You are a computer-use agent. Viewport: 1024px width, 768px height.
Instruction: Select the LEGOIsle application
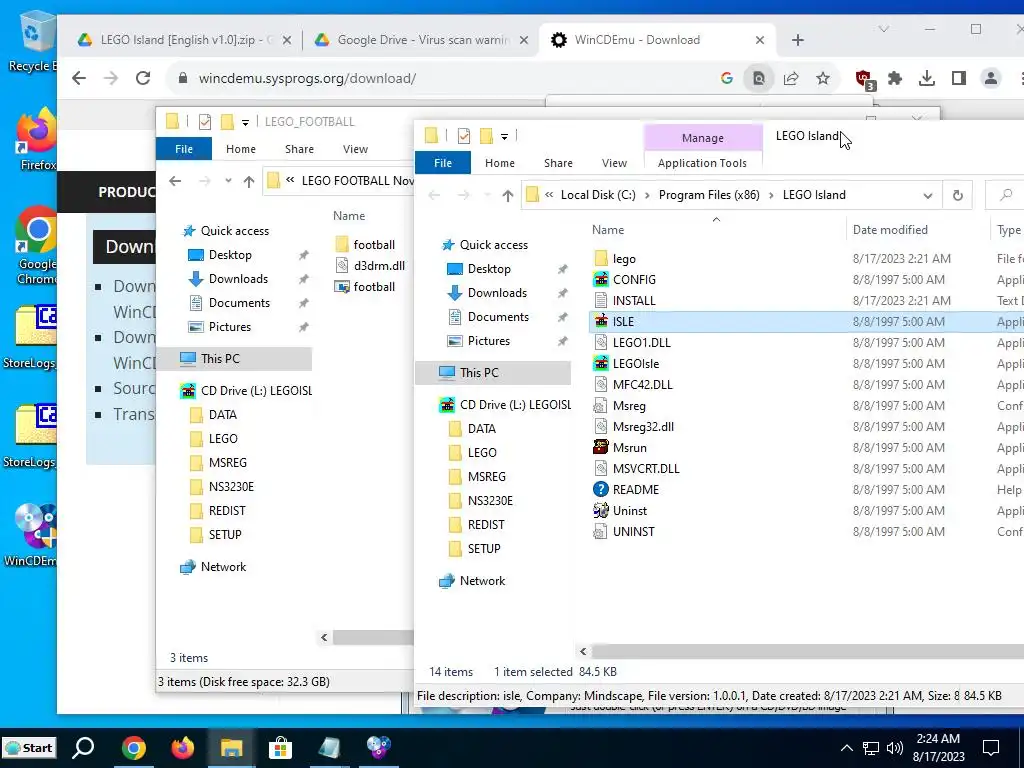tap(635, 364)
